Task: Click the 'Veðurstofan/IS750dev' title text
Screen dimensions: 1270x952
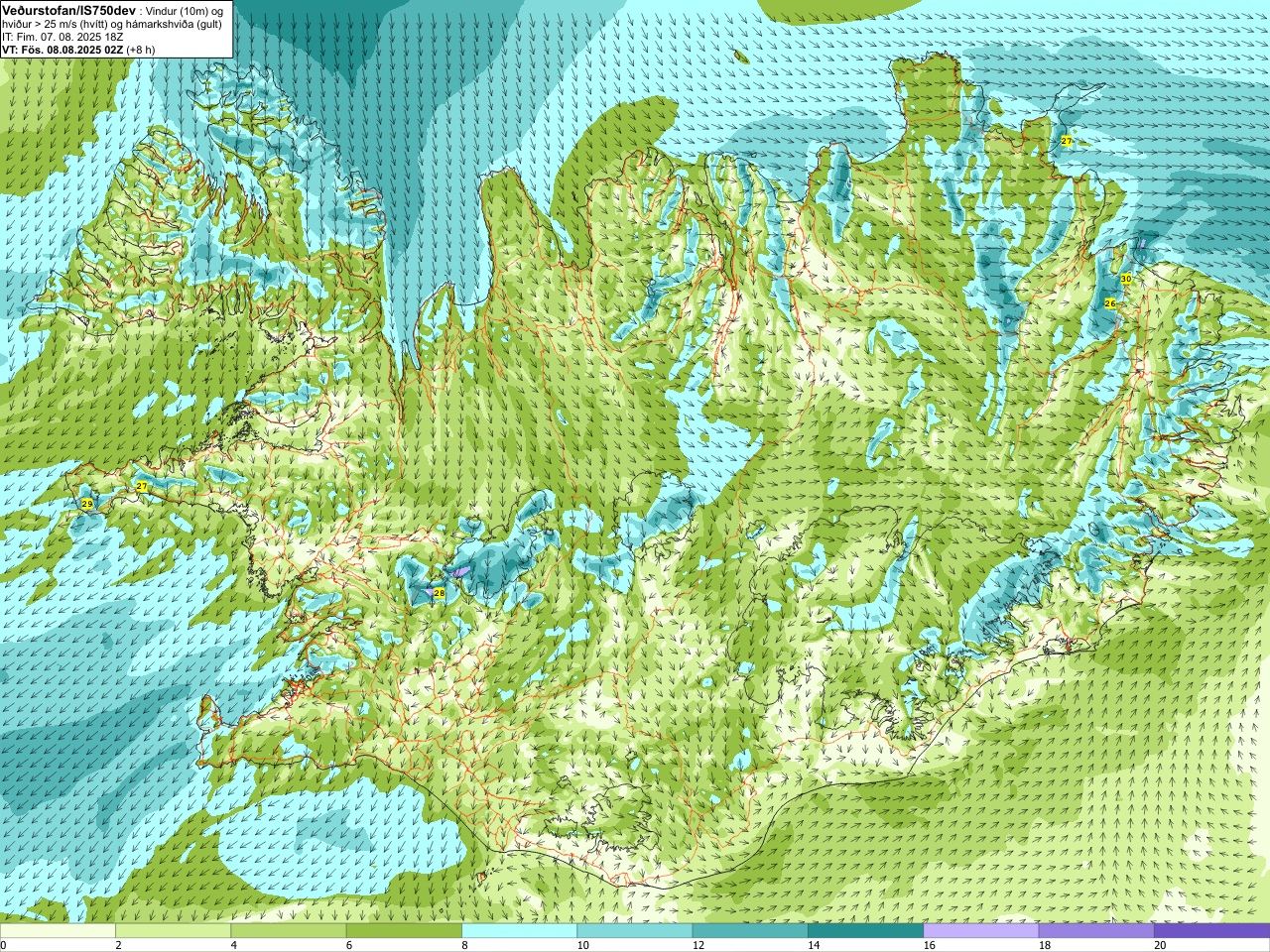Action: click(68, 10)
